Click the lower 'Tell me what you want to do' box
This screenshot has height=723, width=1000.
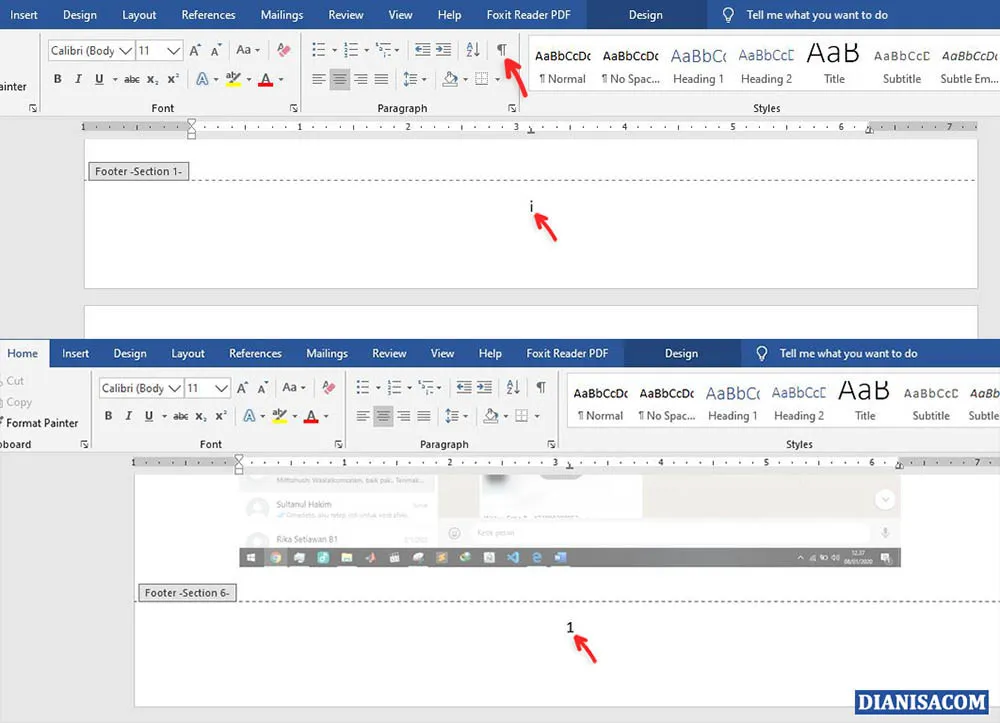tap(848, 353)
